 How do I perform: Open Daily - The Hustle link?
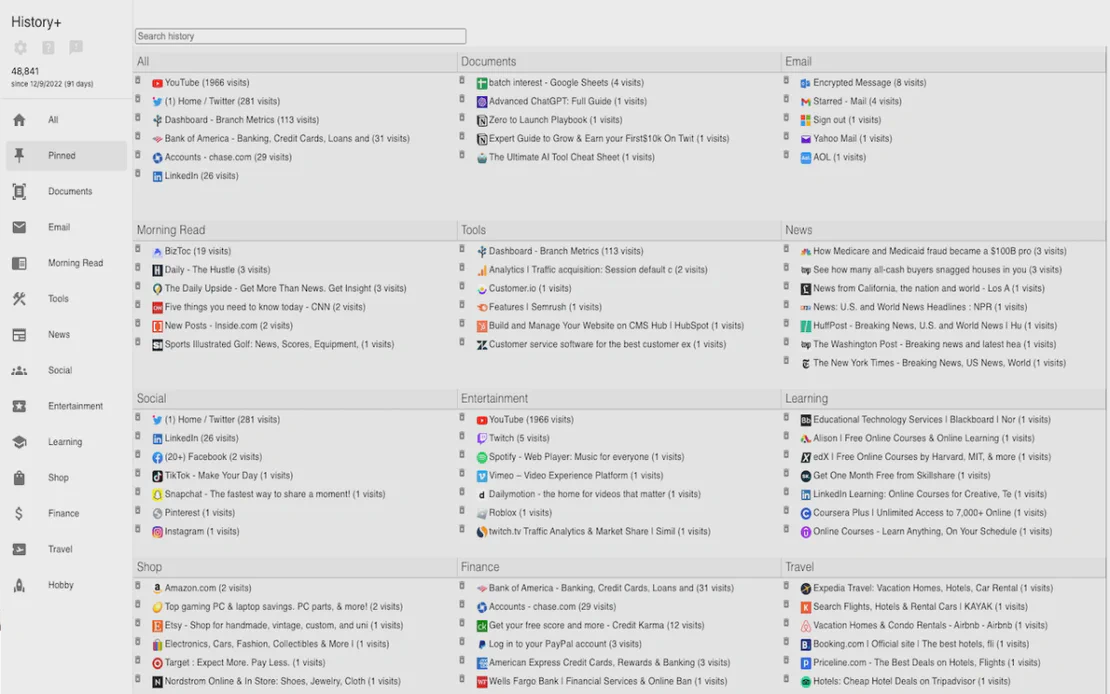pyautogui.click(x=217, y=270)
